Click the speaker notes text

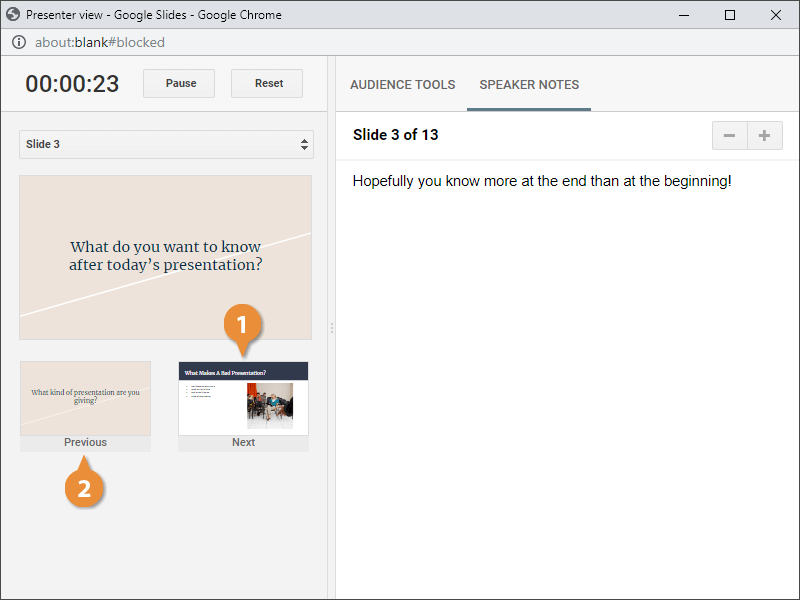[542, 181]
